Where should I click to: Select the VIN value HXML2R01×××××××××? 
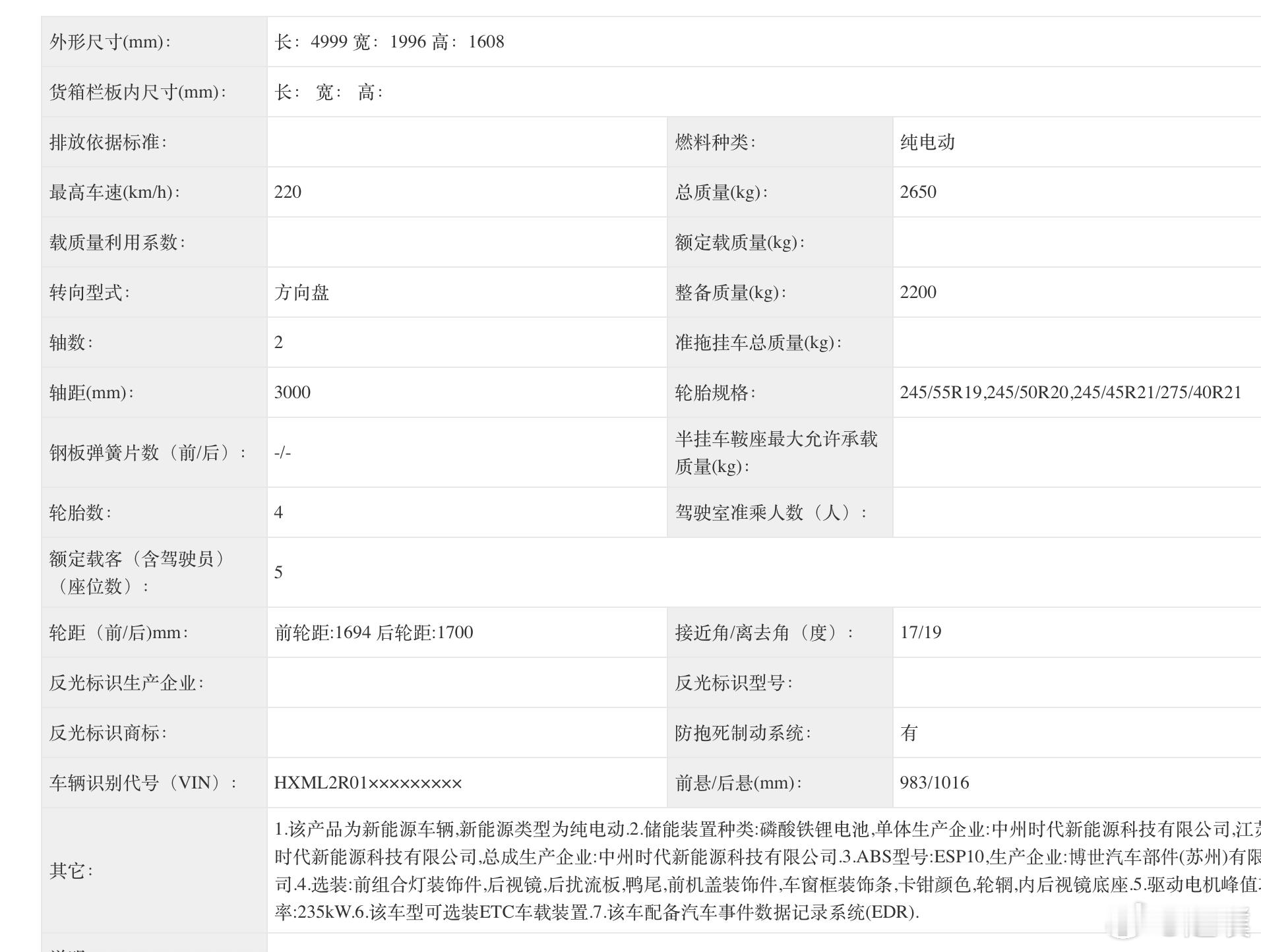pyautogui.click(x=368, y=783)
